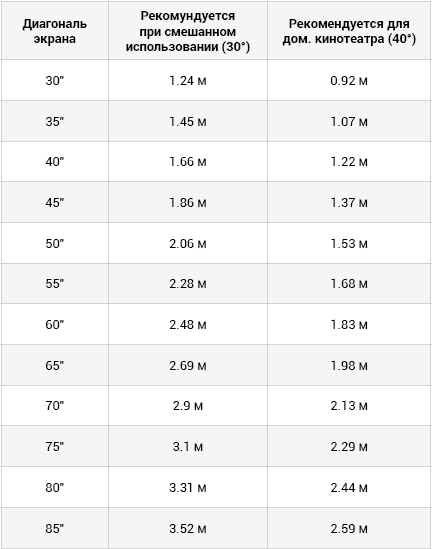Click the 75″ diagonal cell
The image size is (432, 549).
point(55,447)
